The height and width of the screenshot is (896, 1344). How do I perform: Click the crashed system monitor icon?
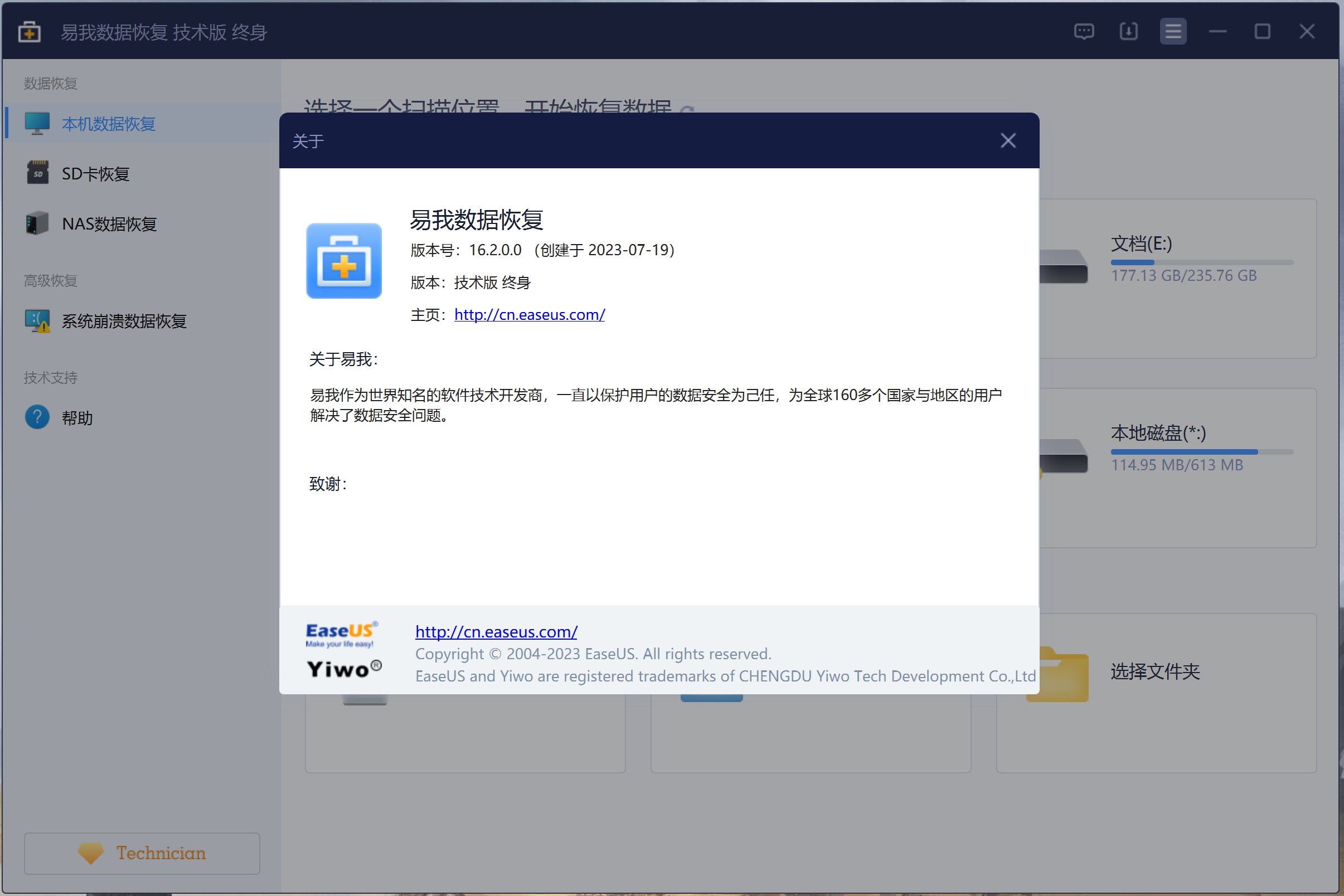(x=37, y=321)
